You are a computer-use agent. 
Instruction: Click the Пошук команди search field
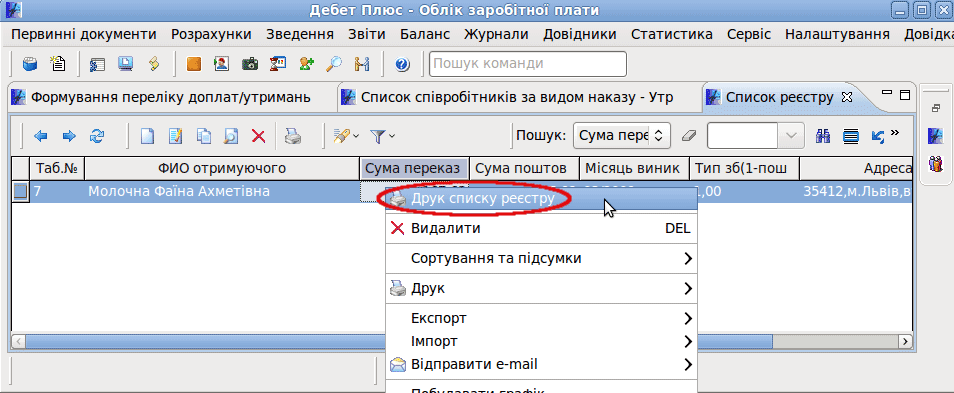coord(527,64)
